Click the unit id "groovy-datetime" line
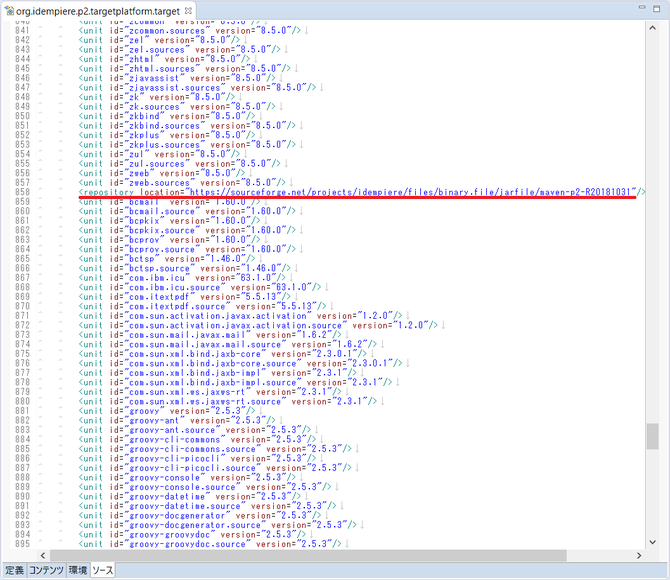 (x=190, y=496)
